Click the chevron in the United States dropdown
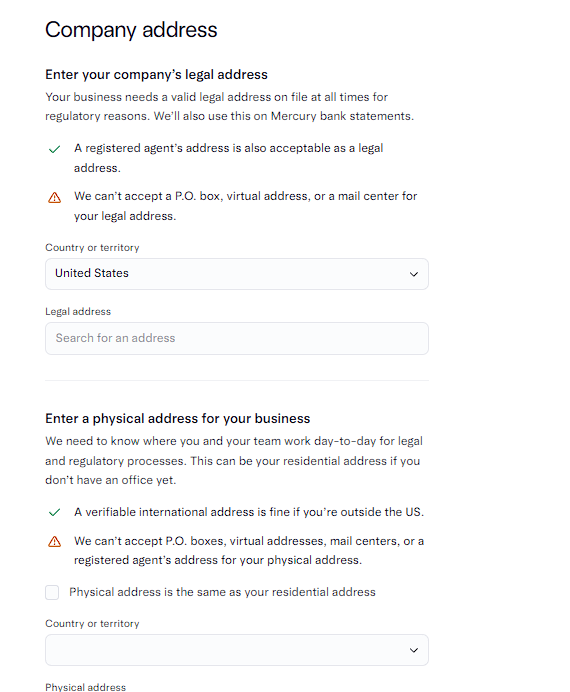Viewport: 570px width, 692px height. tap(413, 274)
